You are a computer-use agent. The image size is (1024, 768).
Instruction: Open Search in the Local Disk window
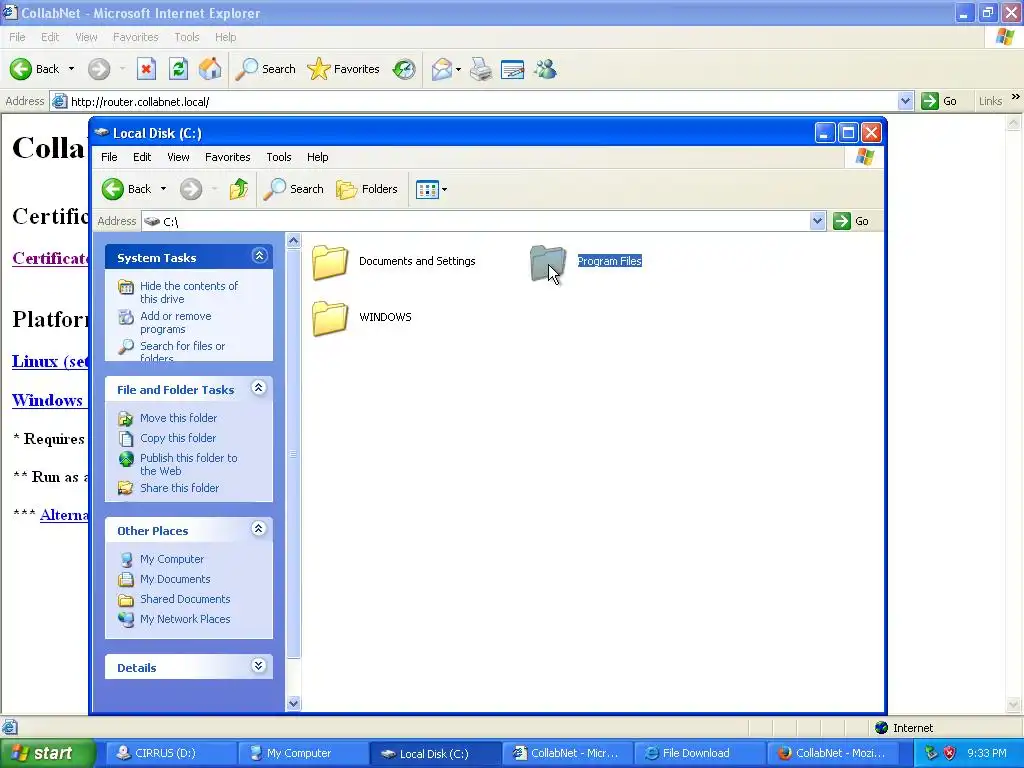pyautogui.click(x=294, y=189)
